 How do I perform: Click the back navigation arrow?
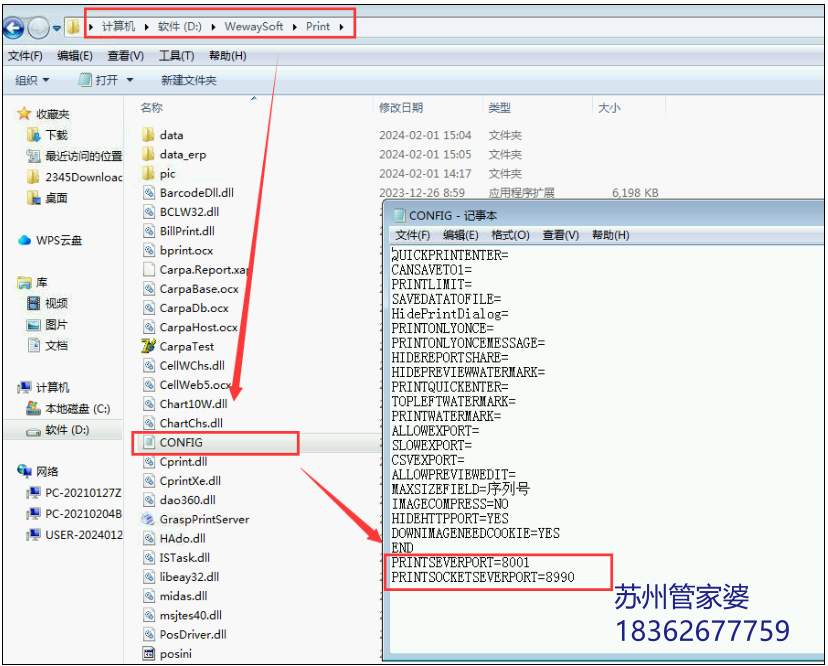point(13,27)
